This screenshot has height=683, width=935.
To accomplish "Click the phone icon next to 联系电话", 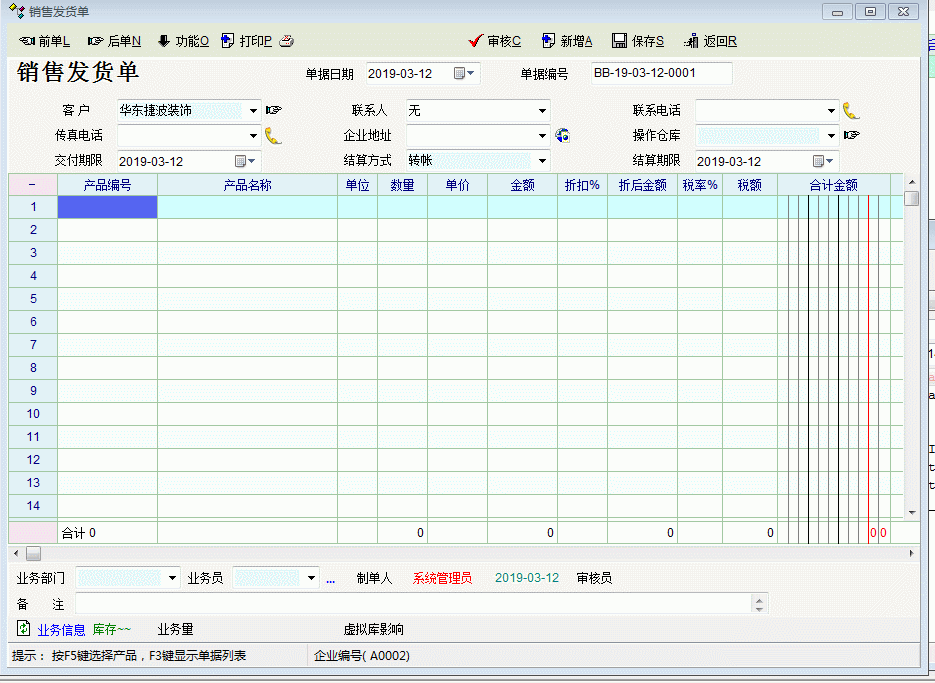I will pyautogui.click(x=851, y=111).
